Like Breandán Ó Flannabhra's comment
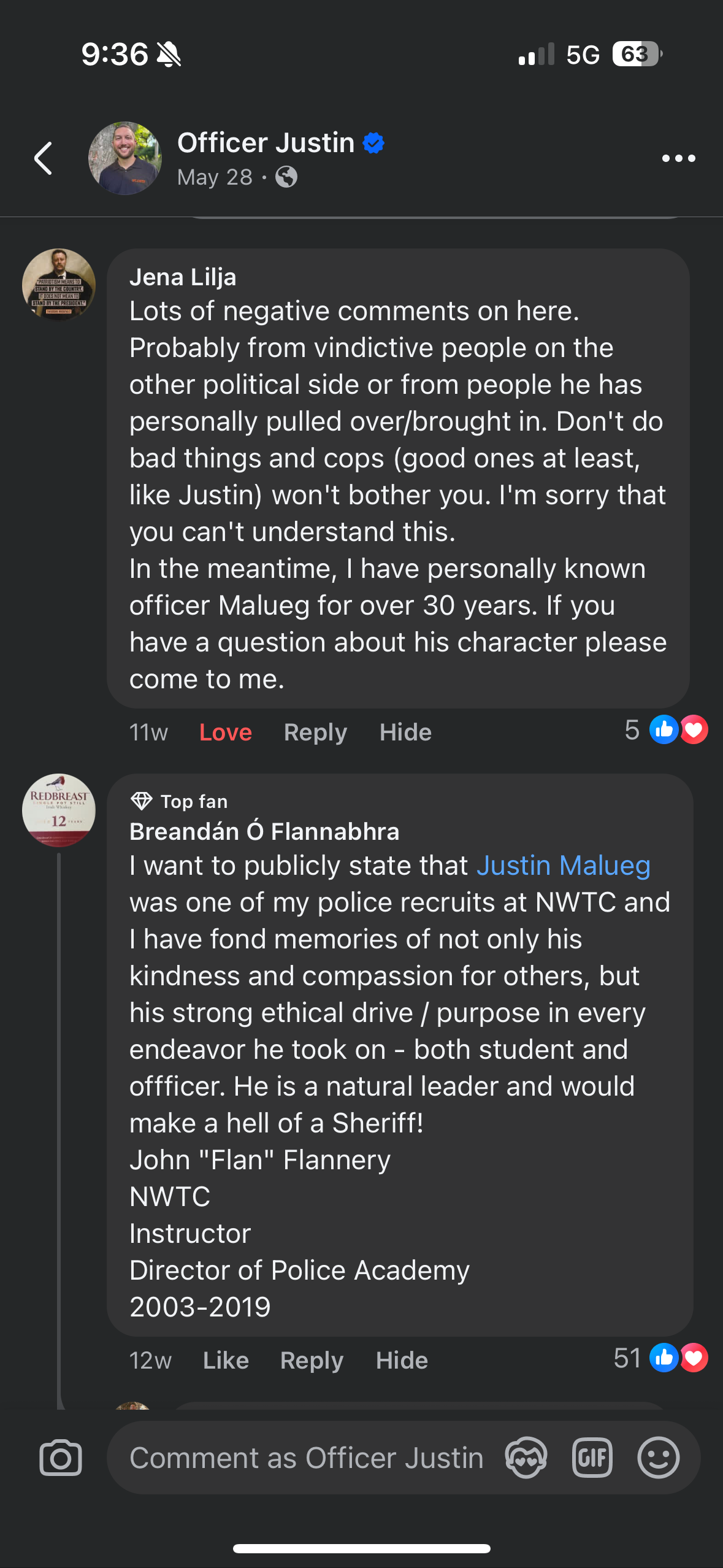The width and height of the screenshot is (723, 1568). click(x=226, y=1360)
